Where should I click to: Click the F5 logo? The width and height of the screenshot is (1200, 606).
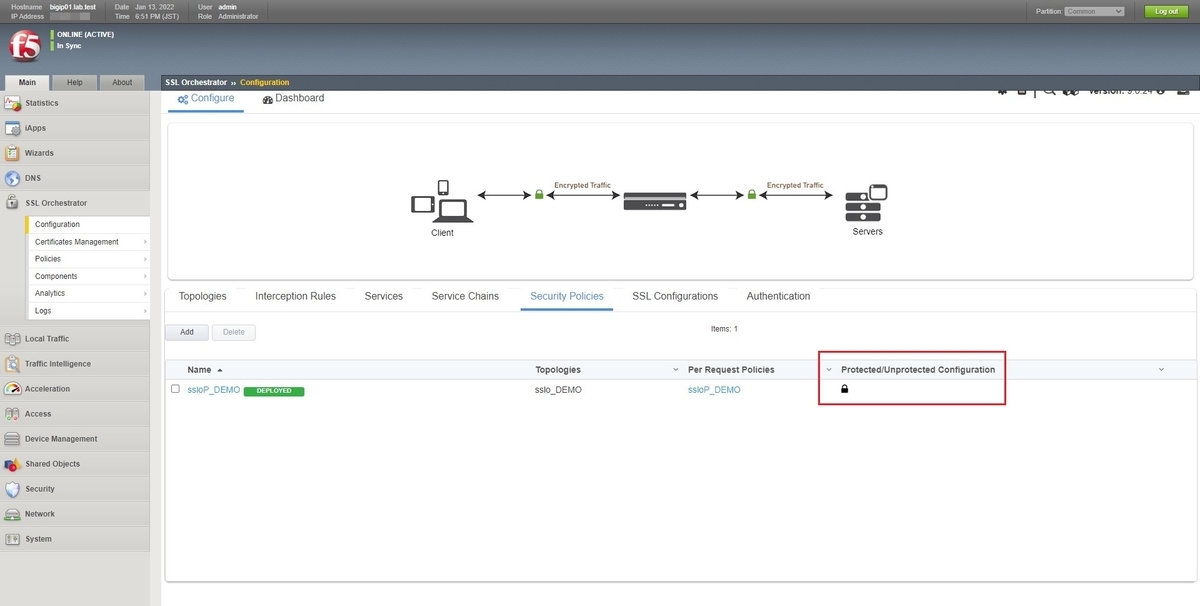pos(25,46)
